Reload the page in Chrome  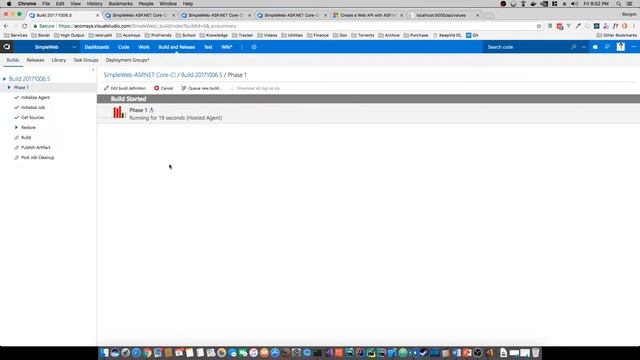[x=24, y=26]
